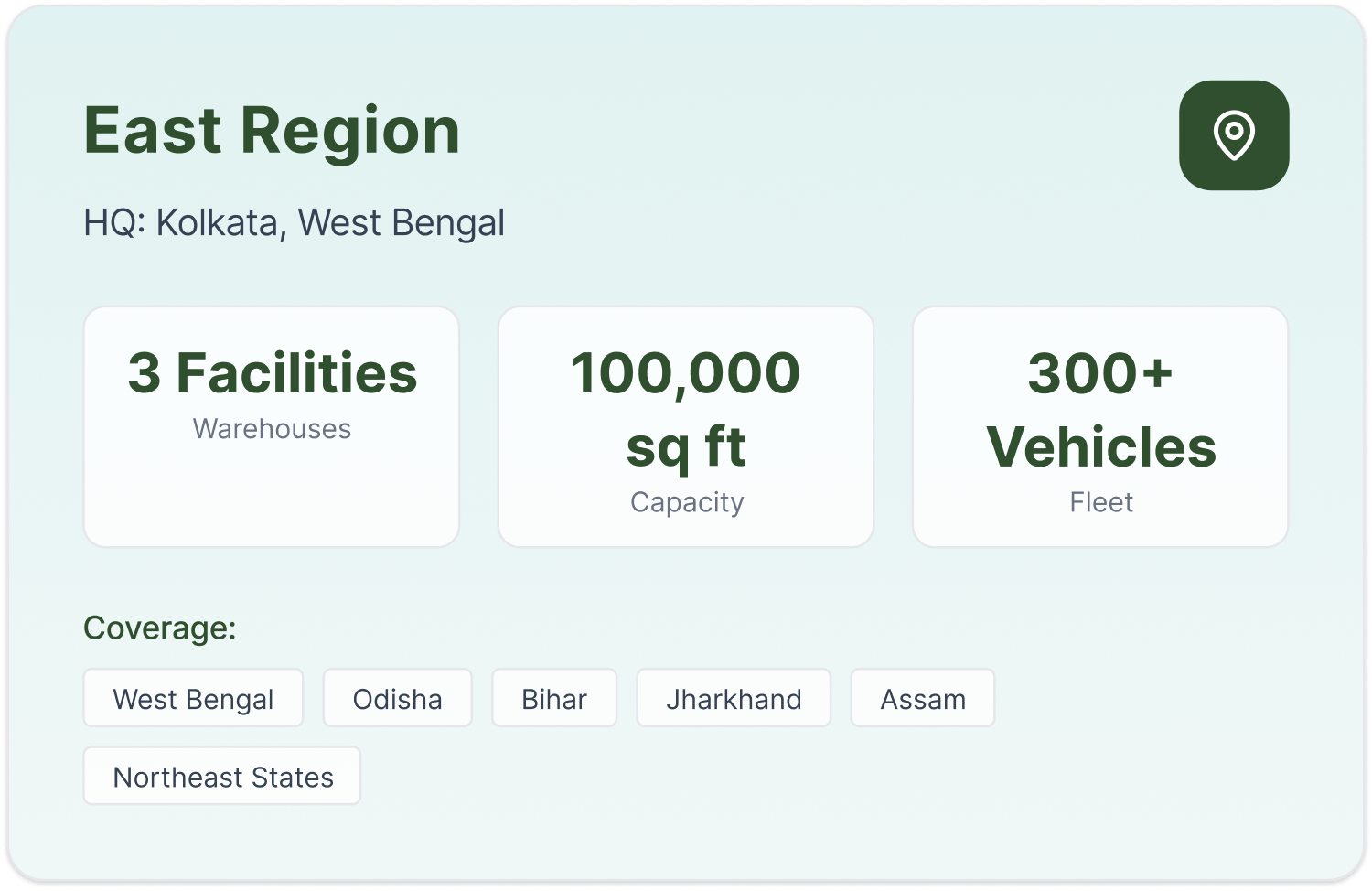
Task: Click the 100,000 figure
Action: coord(685,373)
